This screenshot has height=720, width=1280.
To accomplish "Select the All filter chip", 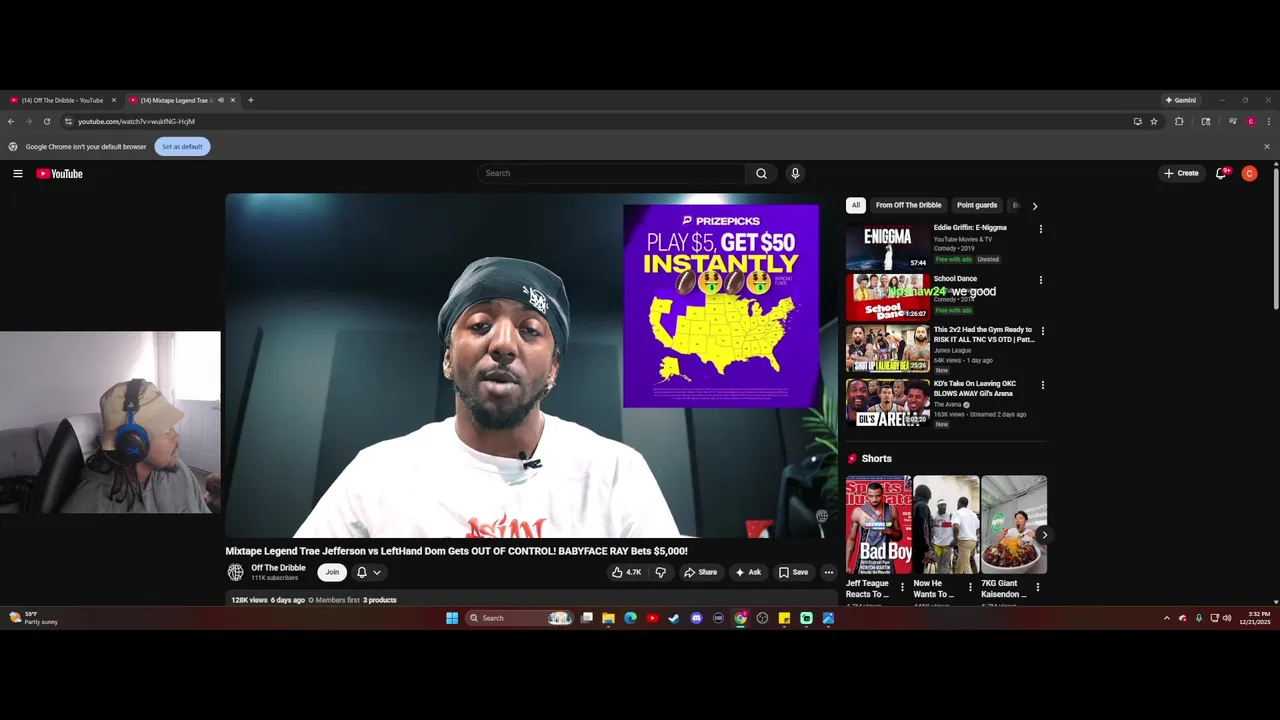I will (x=855, y=205).
